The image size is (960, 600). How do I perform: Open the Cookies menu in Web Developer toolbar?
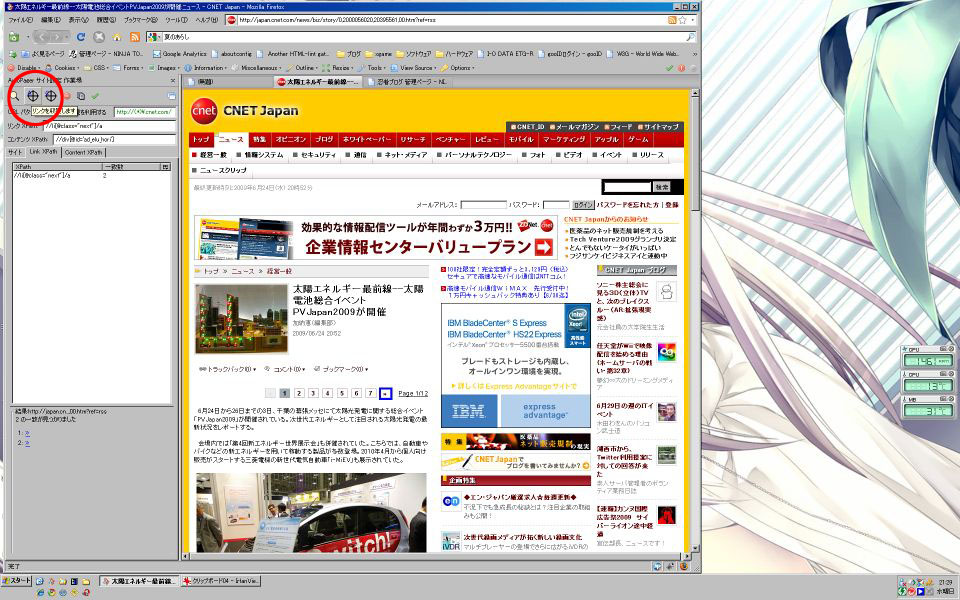tap(61, 68)
